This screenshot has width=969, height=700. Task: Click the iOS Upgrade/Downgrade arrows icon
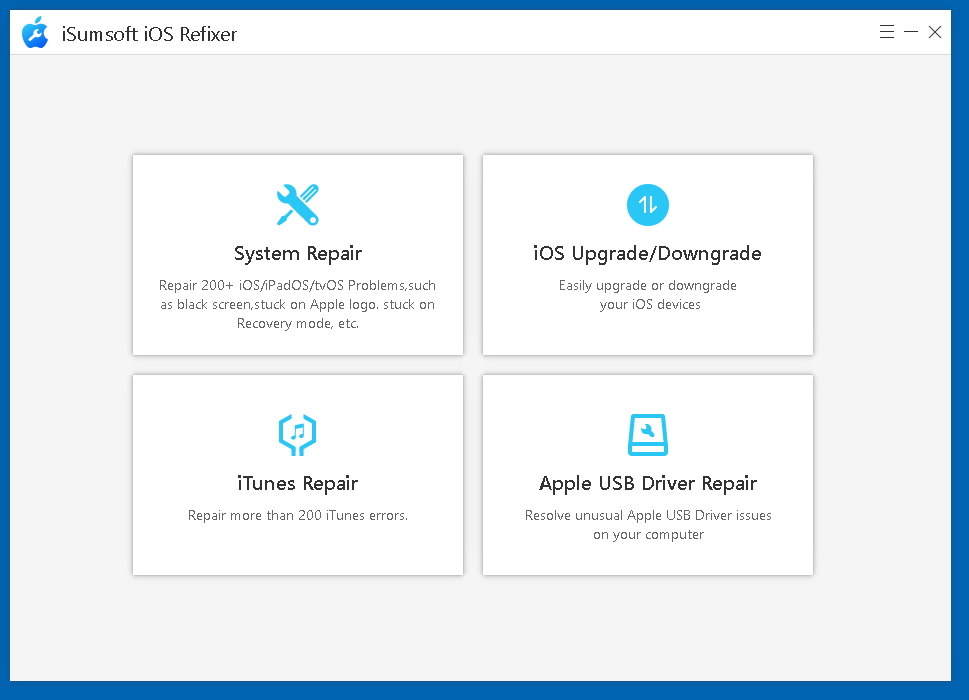coord(648,205)
